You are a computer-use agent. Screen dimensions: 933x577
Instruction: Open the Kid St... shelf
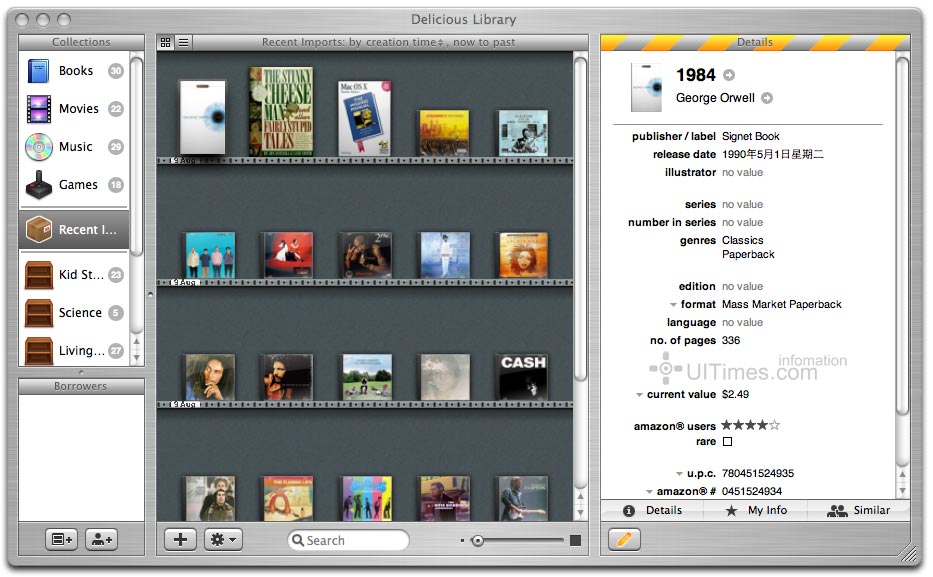(74, 275)
